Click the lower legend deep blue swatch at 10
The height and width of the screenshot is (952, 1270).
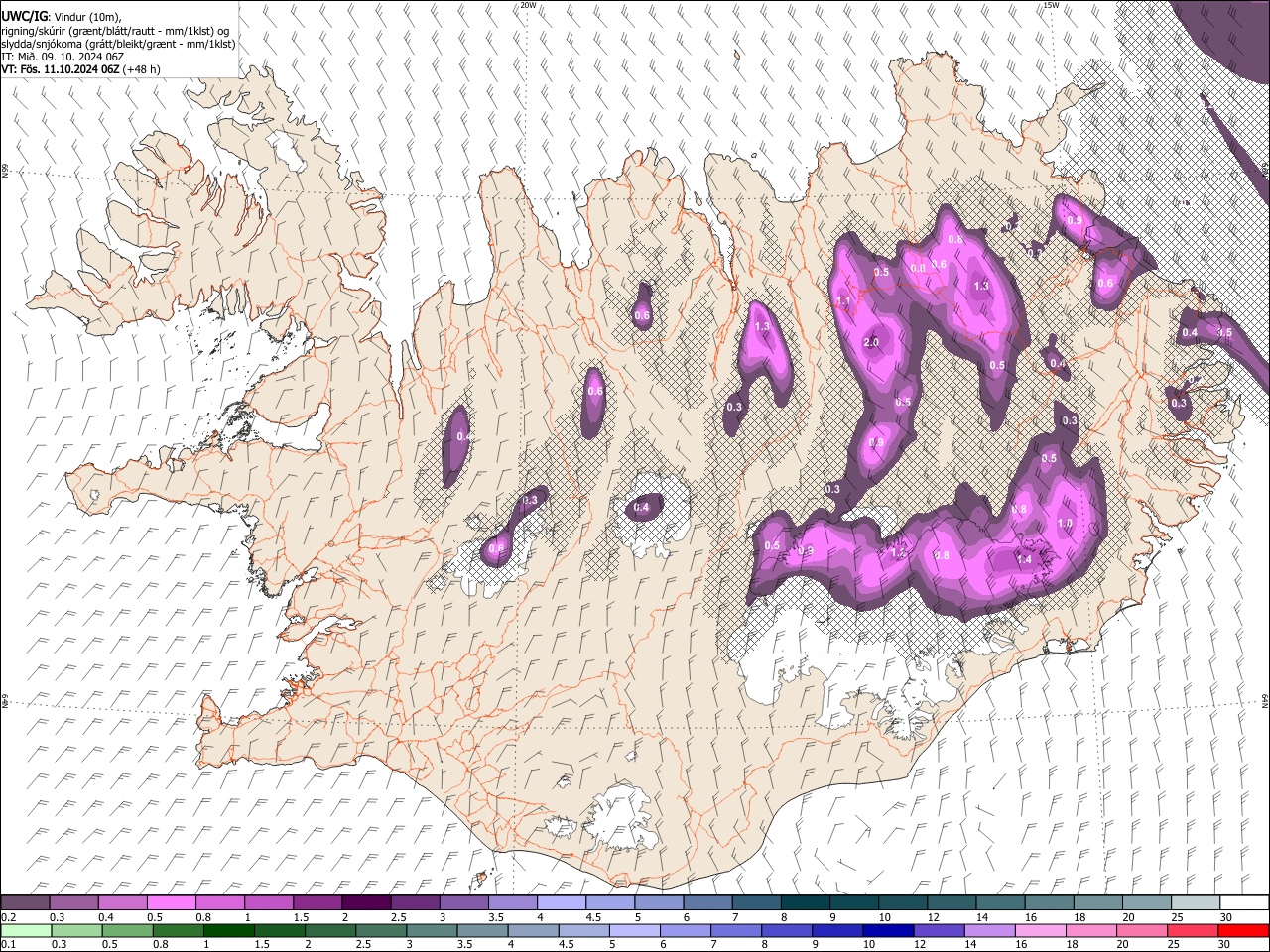point(888,930)
